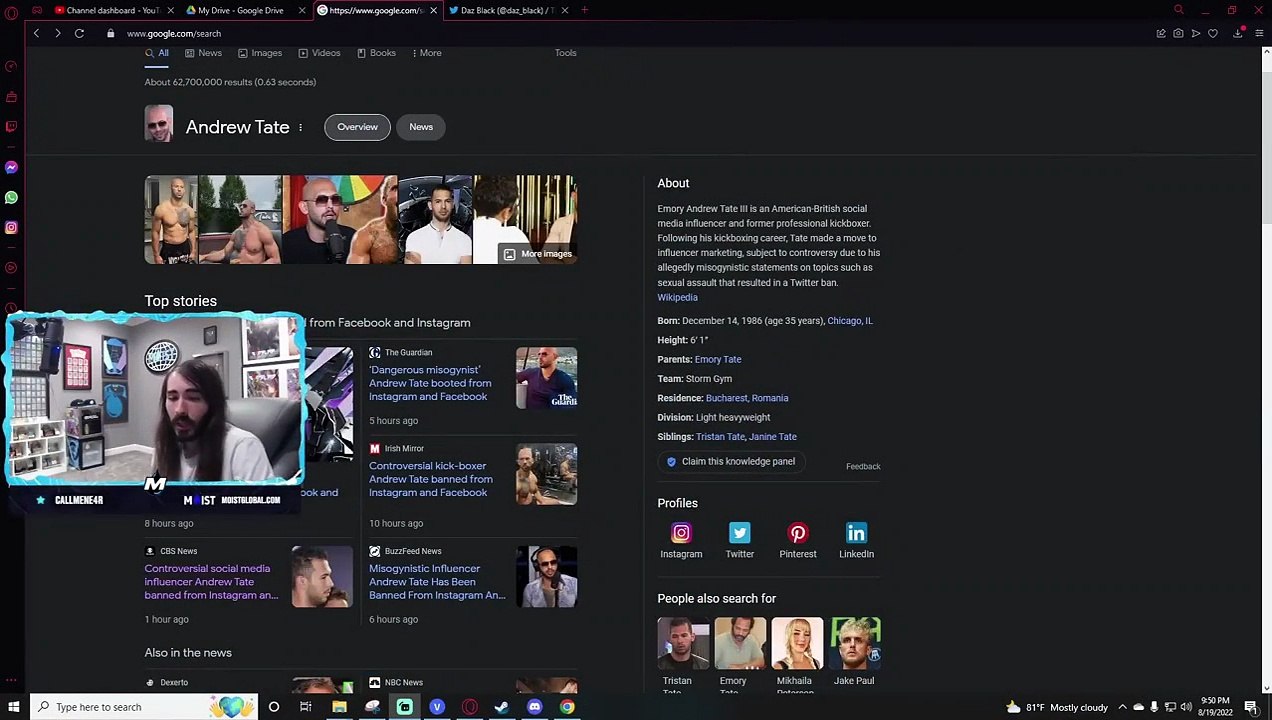Open Andrew Tate's Pinterest profile icon
The width and height of the screenshot is (1272, 720).
pos(798,533)
